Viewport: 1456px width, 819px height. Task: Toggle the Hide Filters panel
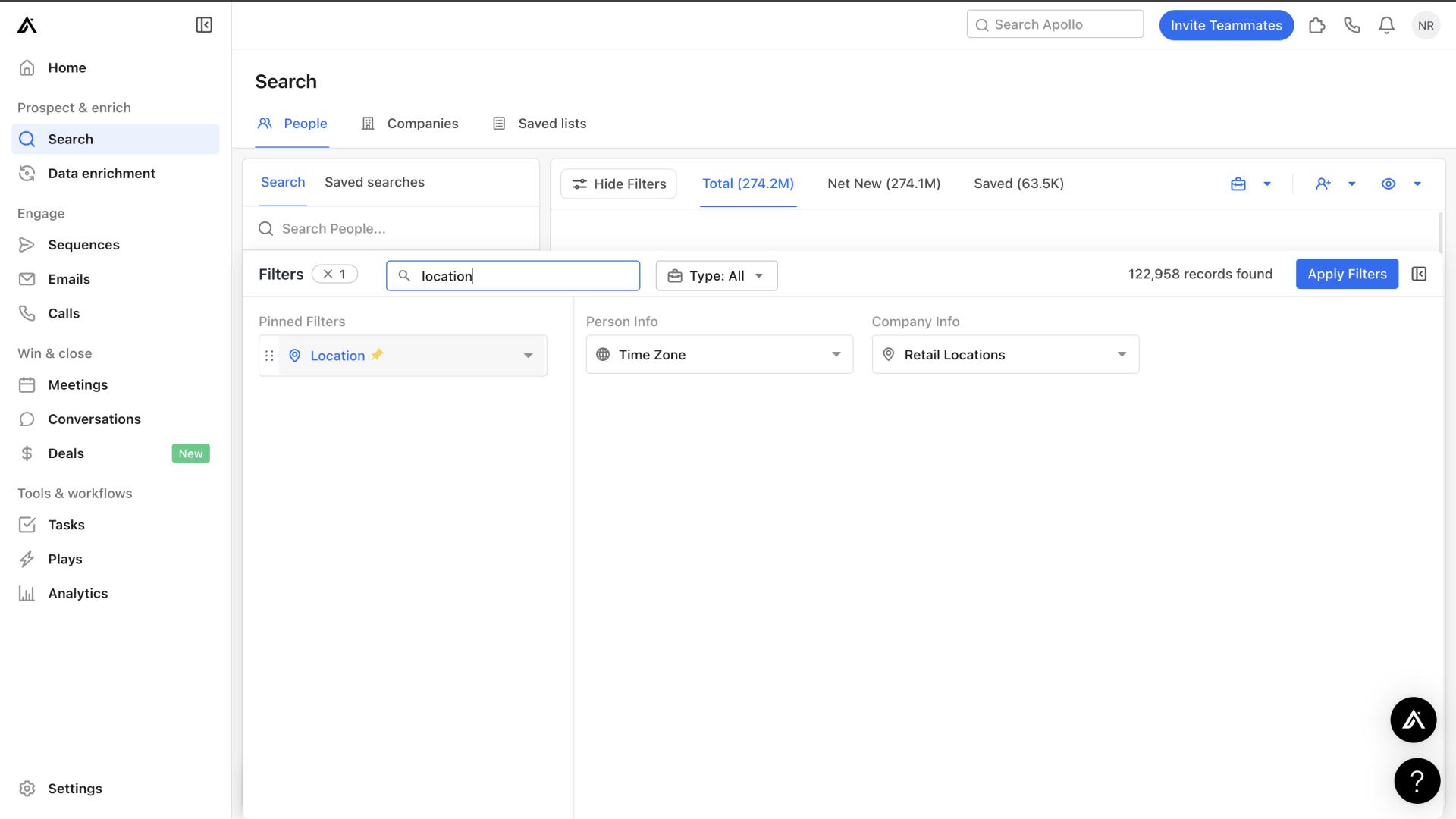point(617,183)
